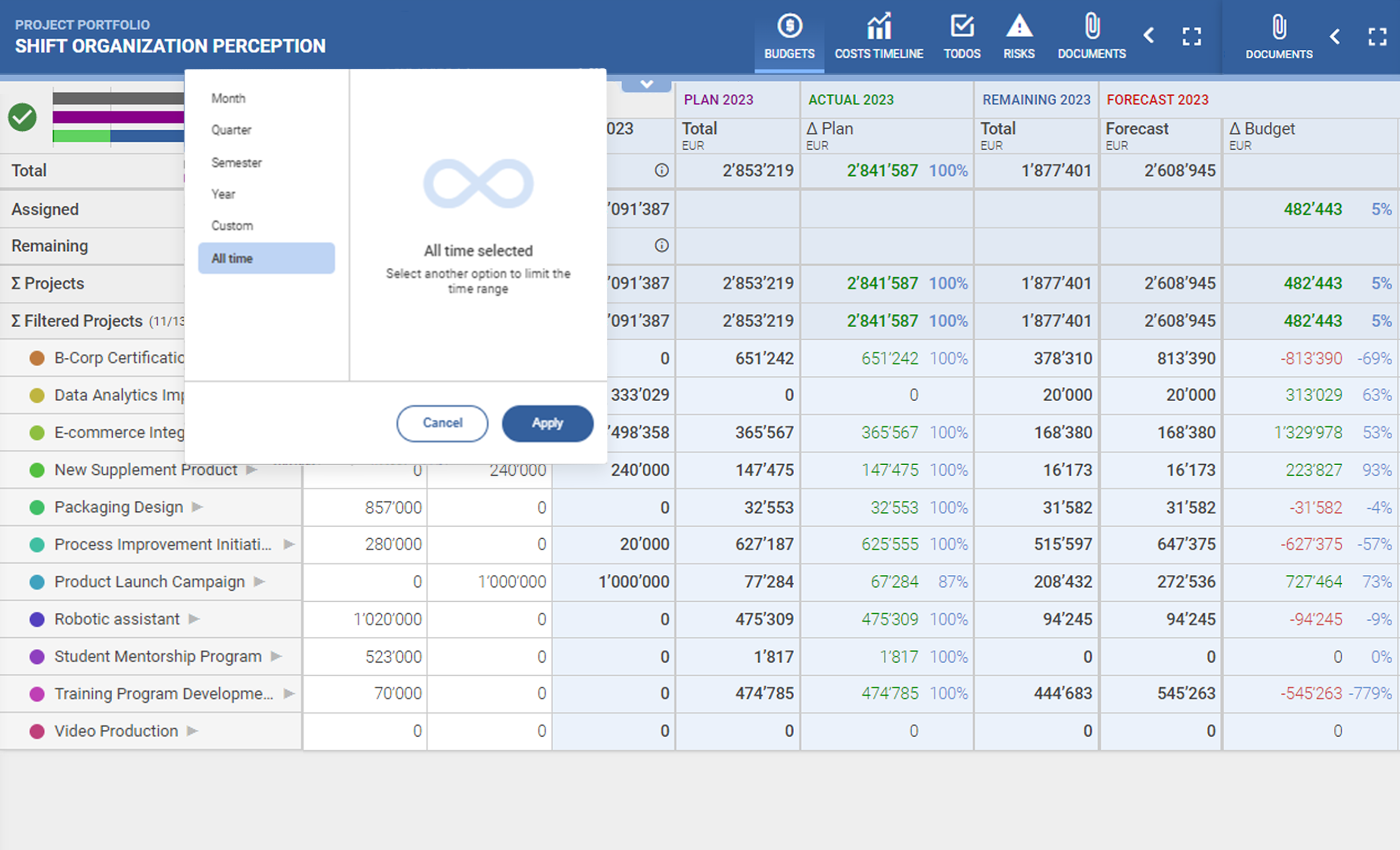This screenshot has height=850, width=1400.
Task: Expand Robotic assistant row arrow
Action: 194,619
